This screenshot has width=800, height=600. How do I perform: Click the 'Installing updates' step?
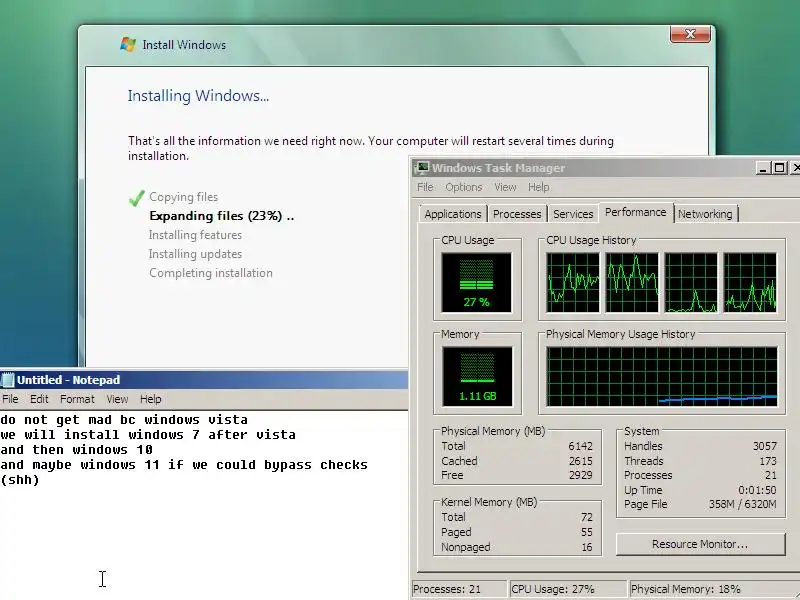coord(195,254)
